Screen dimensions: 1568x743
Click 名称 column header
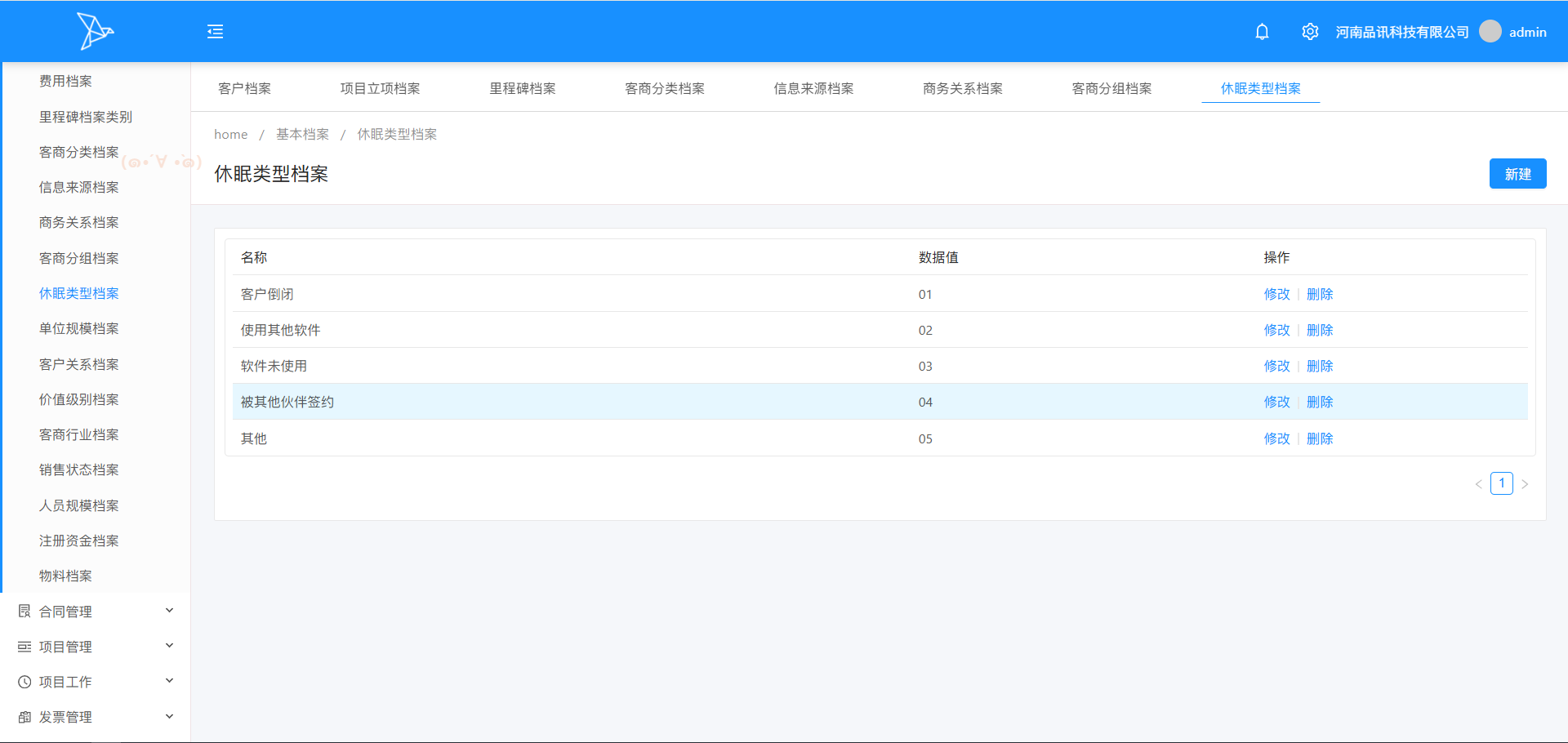[x=254, y=257]
